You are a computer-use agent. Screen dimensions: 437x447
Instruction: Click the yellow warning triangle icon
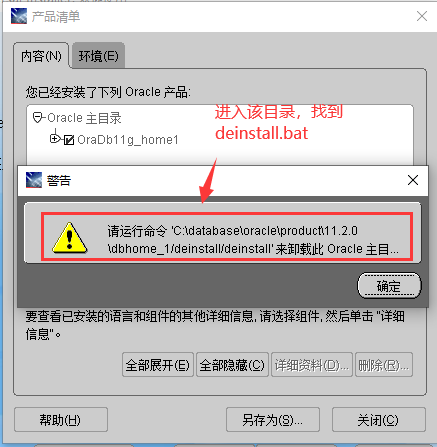(69, 237)
